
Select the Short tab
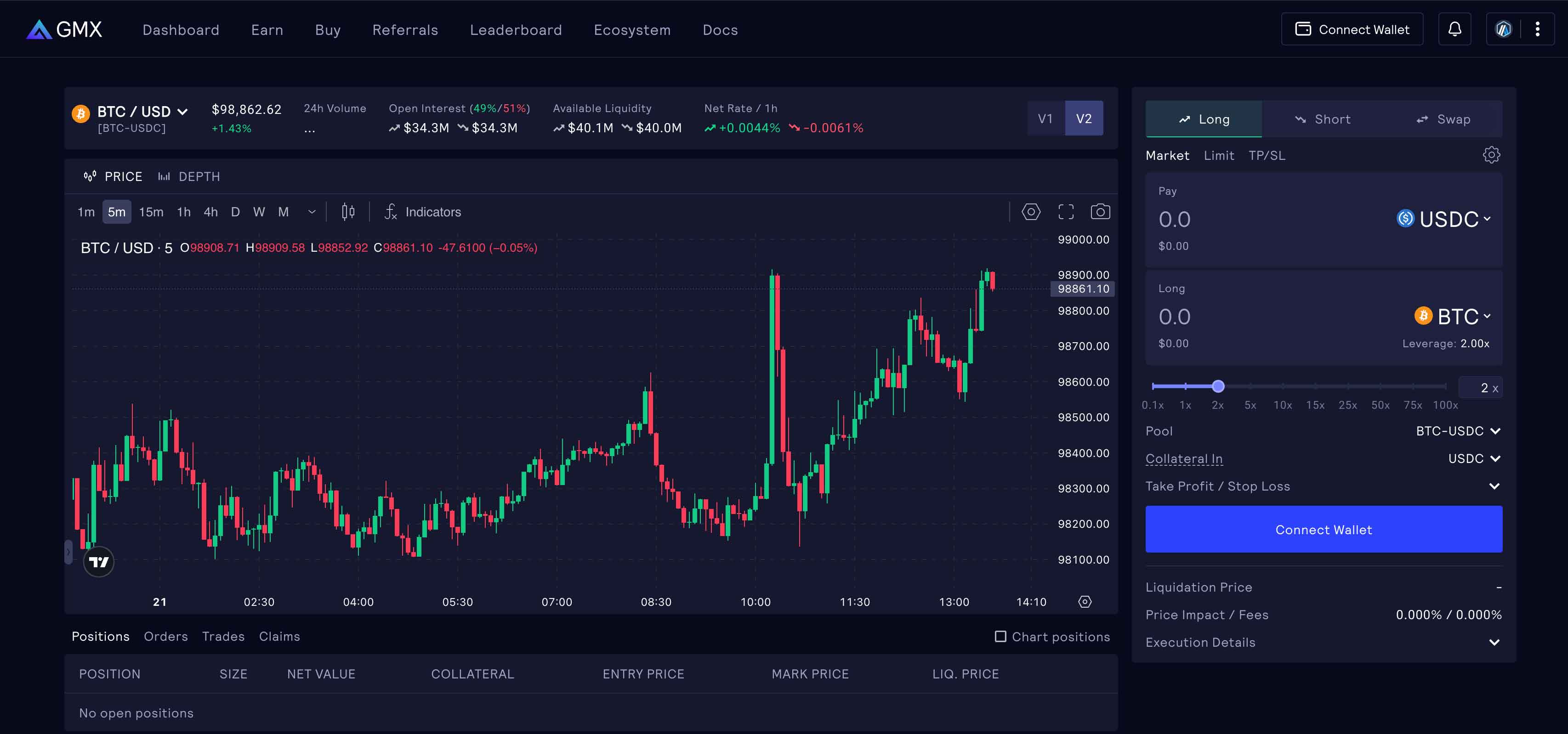[1322, 119]
